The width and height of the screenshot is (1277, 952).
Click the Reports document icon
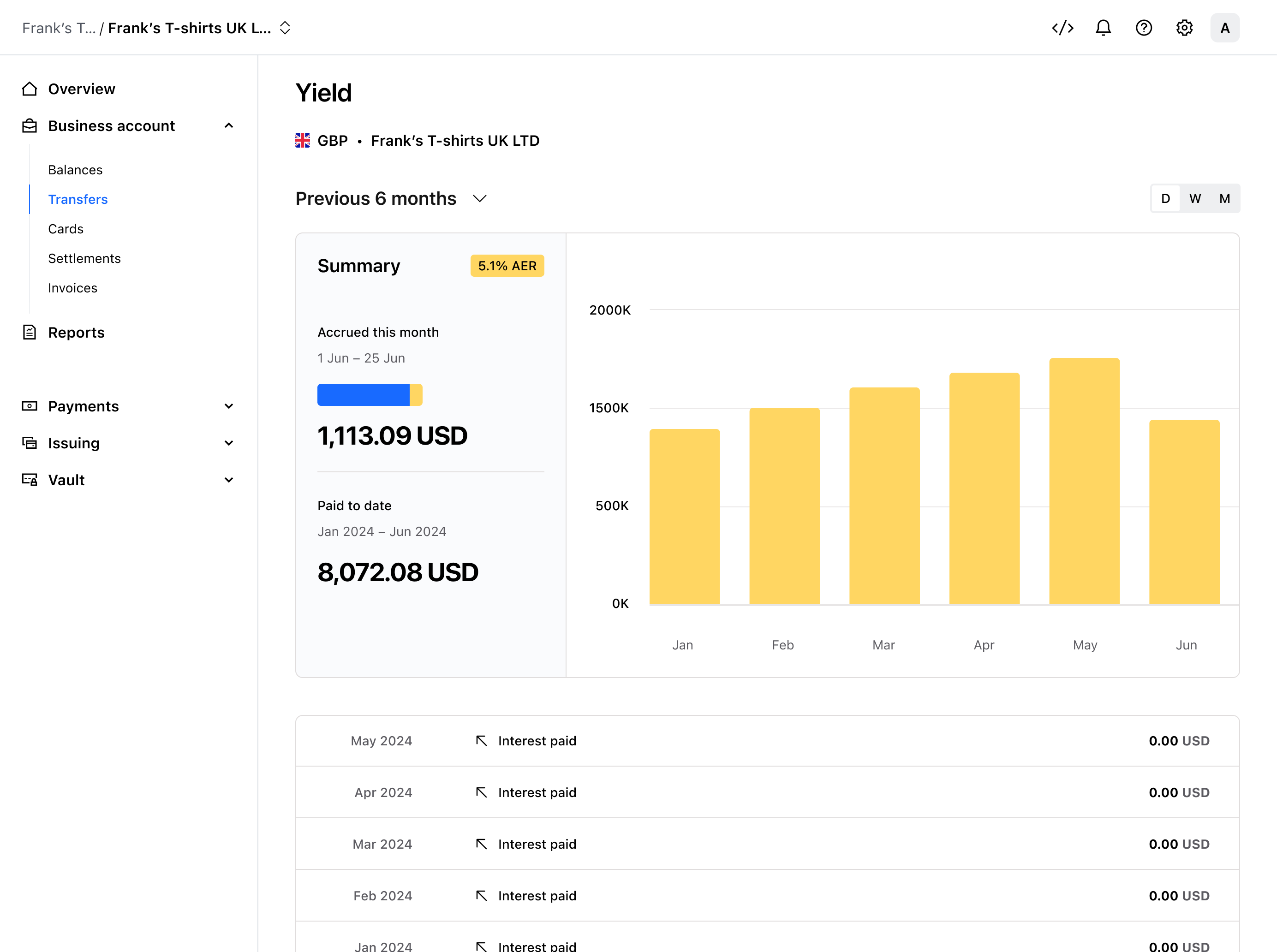click(x=30, y=333)
